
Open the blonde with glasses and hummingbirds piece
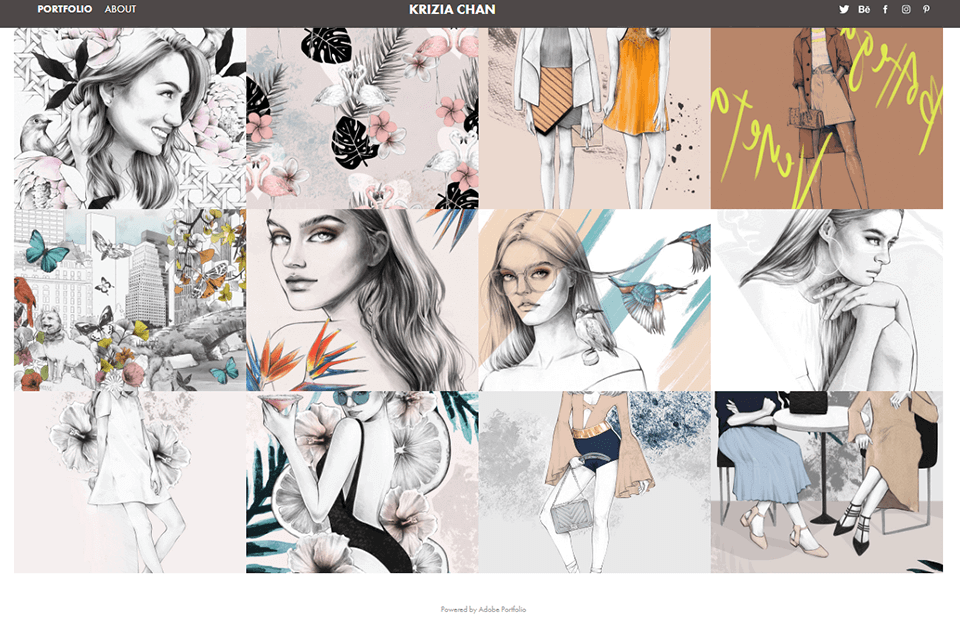tap(594, 296)
